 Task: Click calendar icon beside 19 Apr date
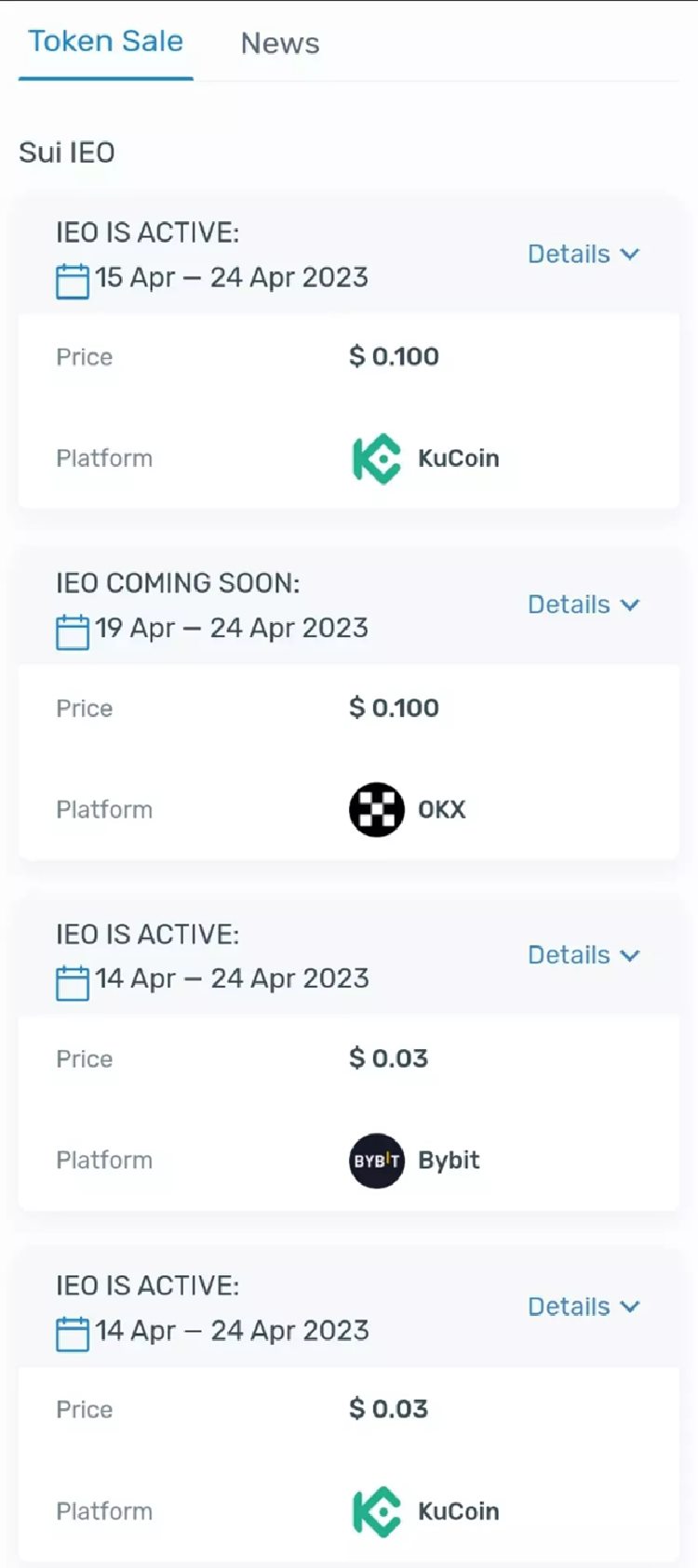click(73, 631)
